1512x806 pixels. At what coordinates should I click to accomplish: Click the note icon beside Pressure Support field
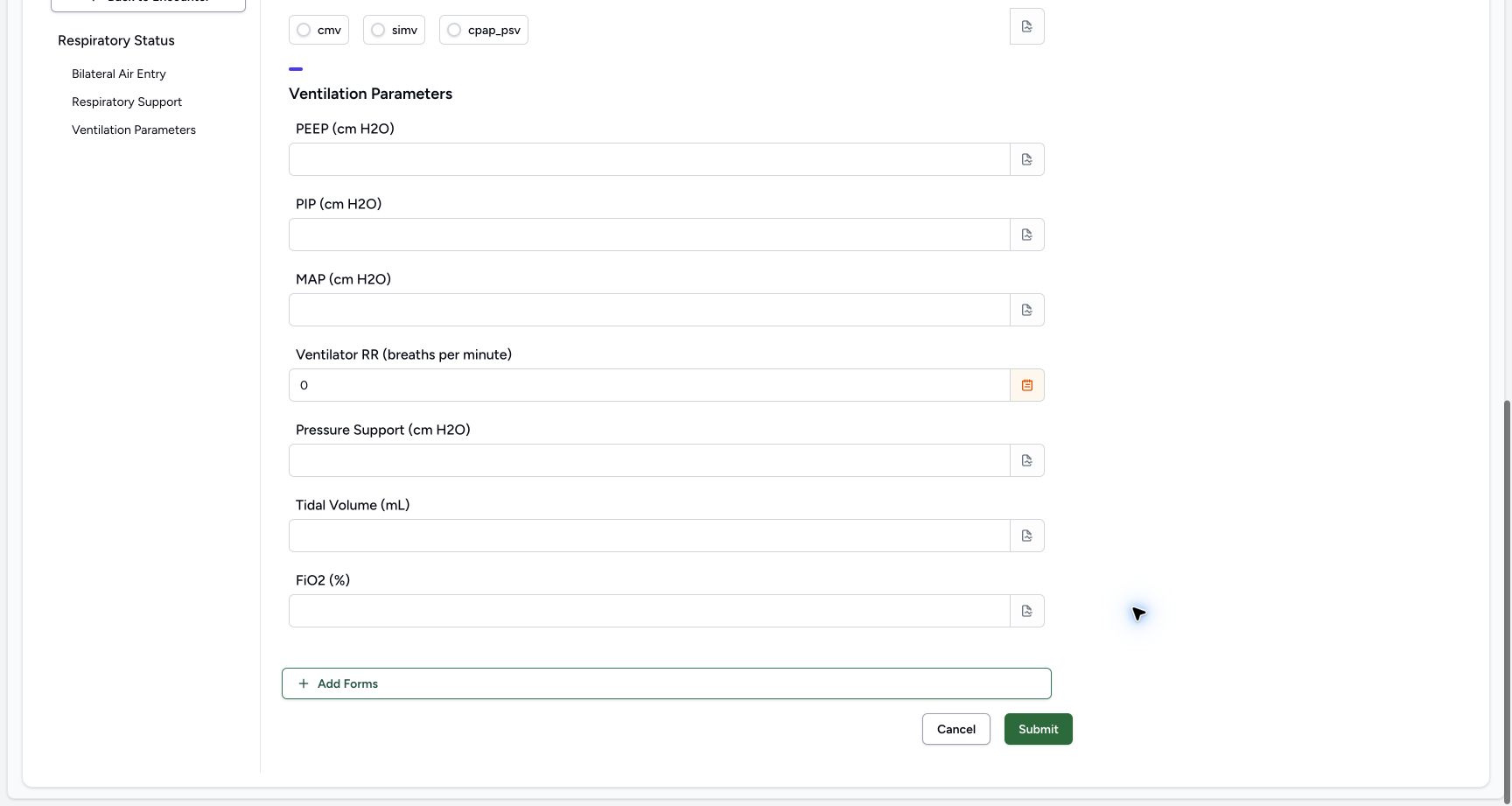point(1027,460)
